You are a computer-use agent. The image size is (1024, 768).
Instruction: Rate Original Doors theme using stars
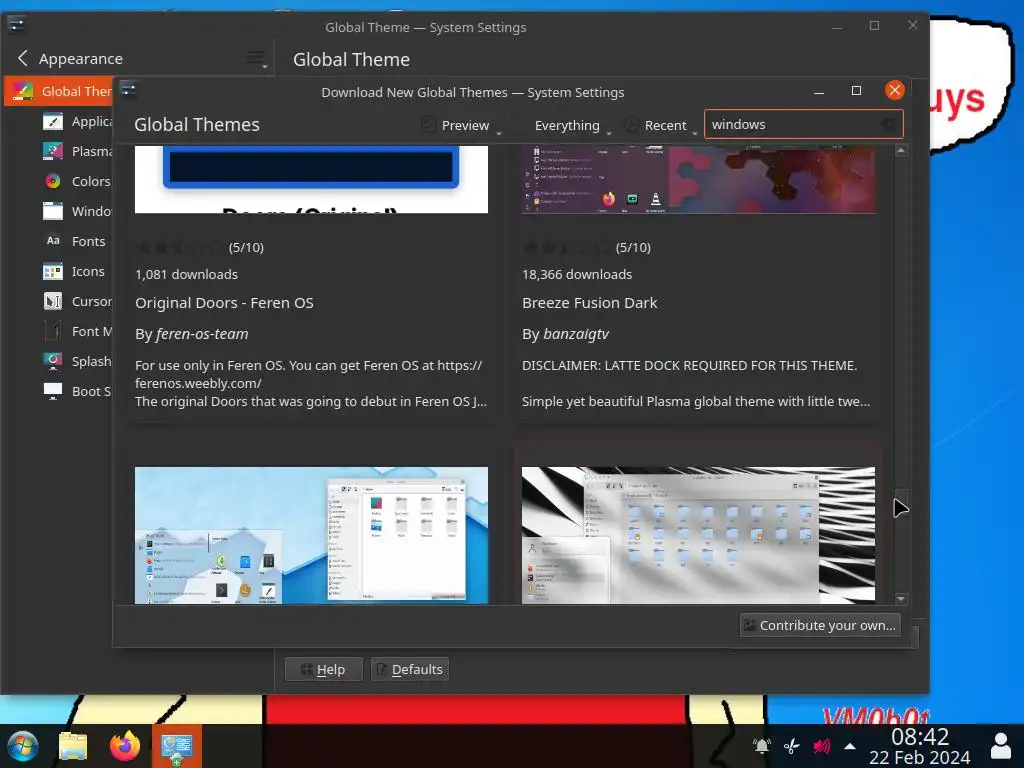[x=178, y=248]
